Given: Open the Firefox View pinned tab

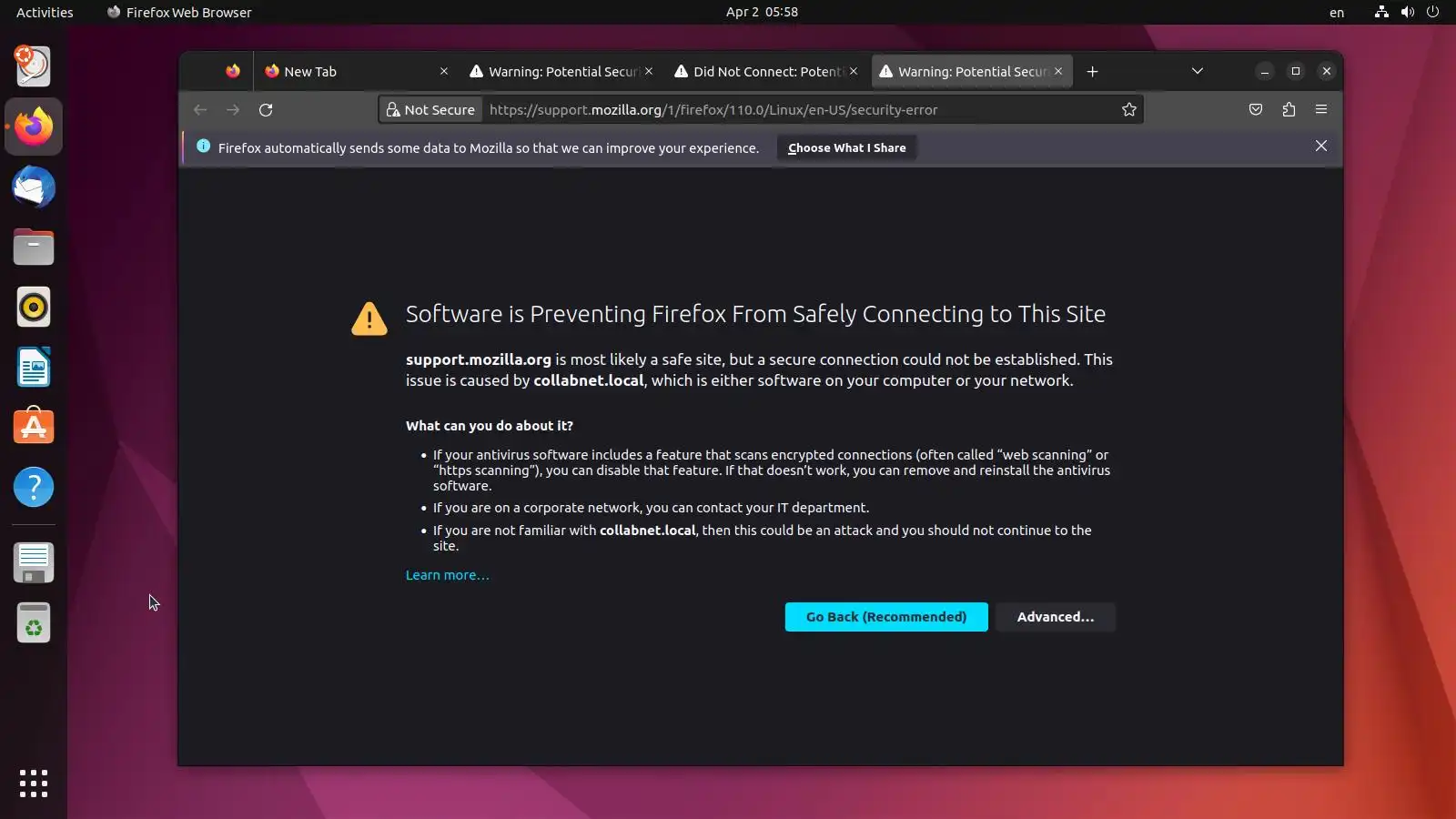Looking at the screenshot, I should (233, 71).
